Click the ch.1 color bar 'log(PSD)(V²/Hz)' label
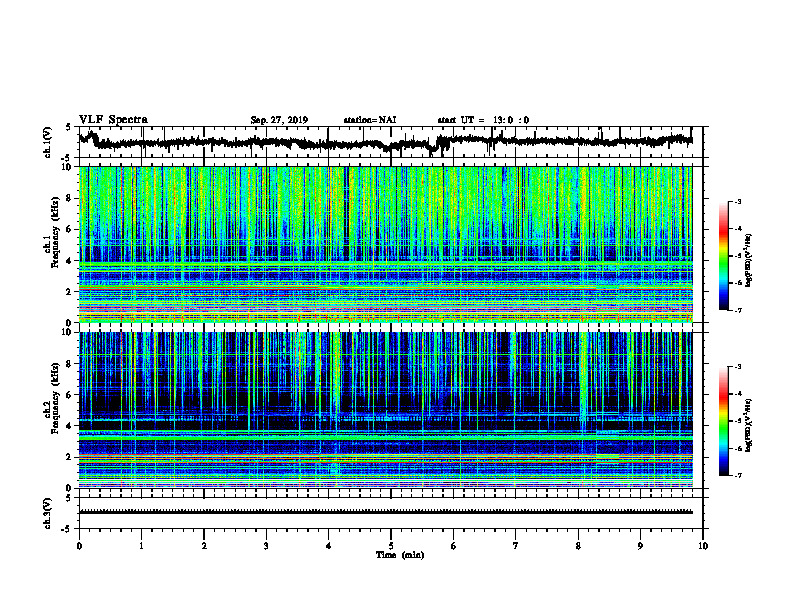The image size is (792, 612). (x=749, y=260)
